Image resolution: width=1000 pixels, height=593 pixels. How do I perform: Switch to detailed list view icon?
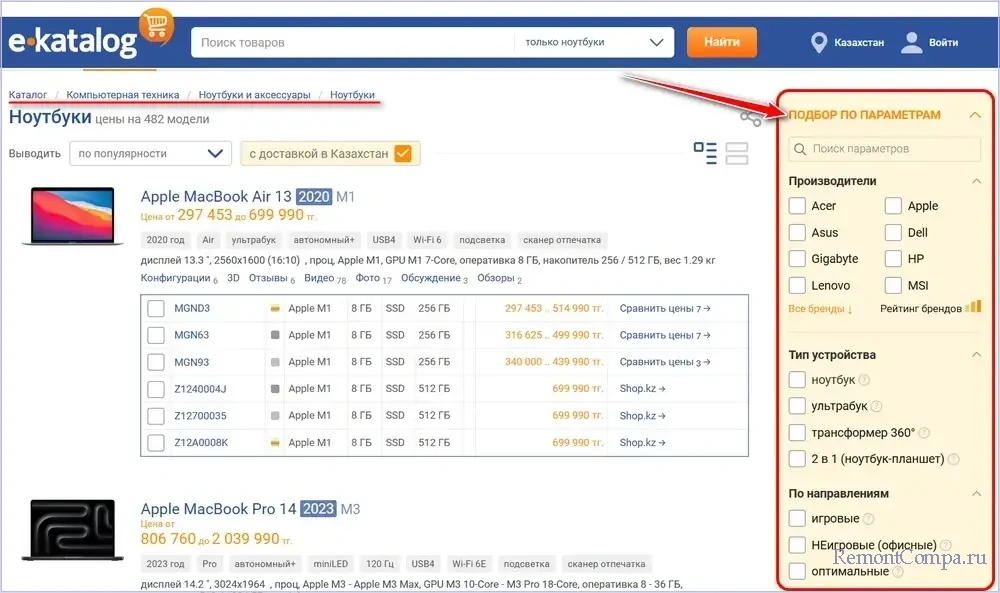(705, 153)
